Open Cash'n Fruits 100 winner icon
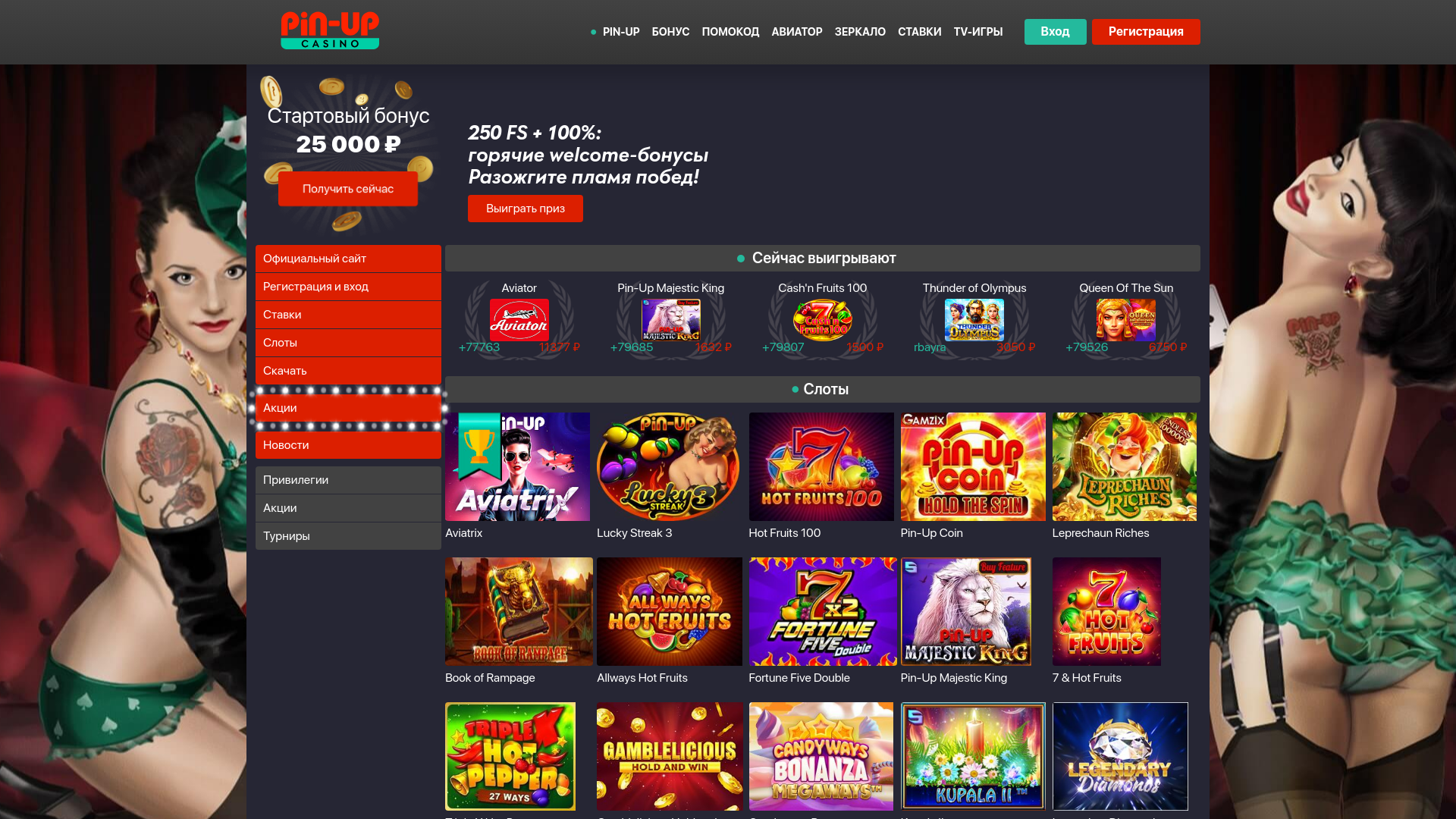 [x=822, y=319]
